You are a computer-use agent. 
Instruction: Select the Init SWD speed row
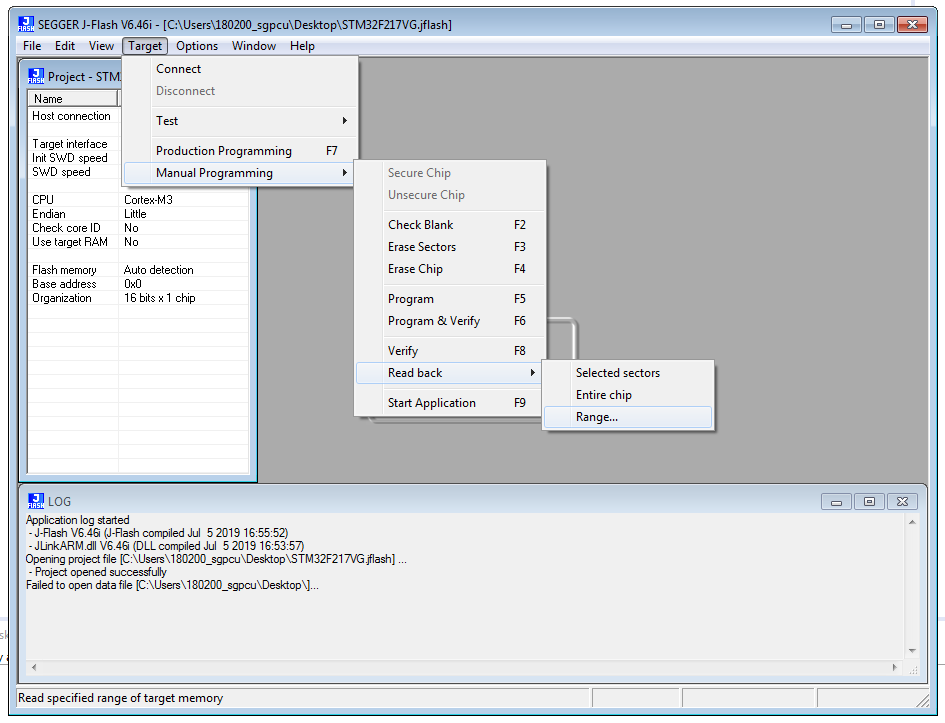click(75, 158)
